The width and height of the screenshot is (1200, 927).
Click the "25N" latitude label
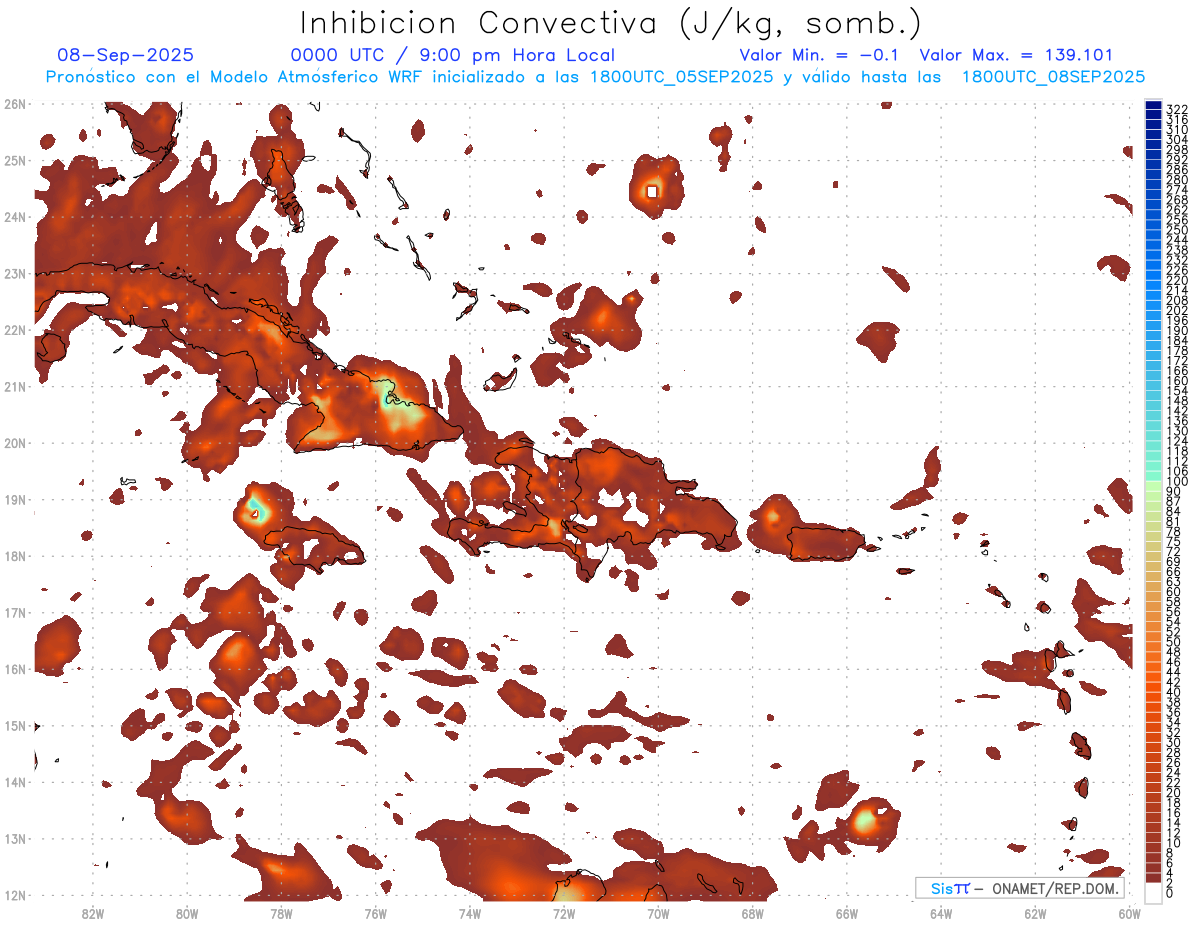coord(15,160)
